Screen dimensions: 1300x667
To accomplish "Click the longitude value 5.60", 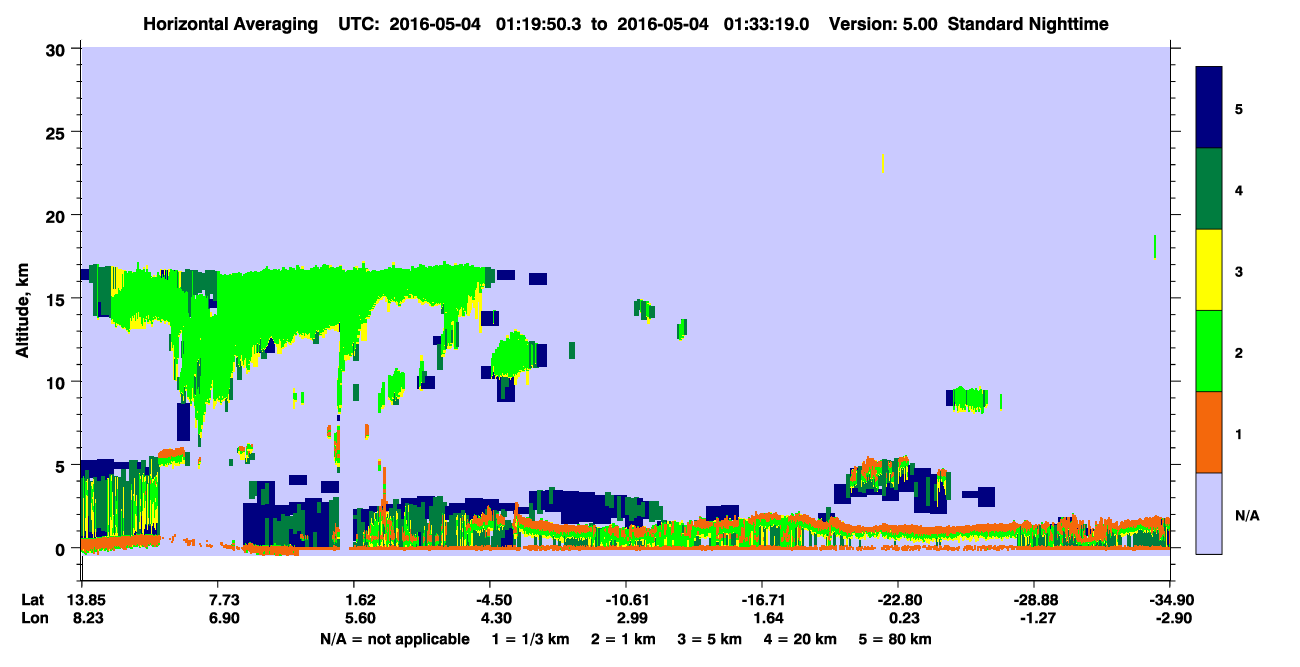I will [360, 619].
